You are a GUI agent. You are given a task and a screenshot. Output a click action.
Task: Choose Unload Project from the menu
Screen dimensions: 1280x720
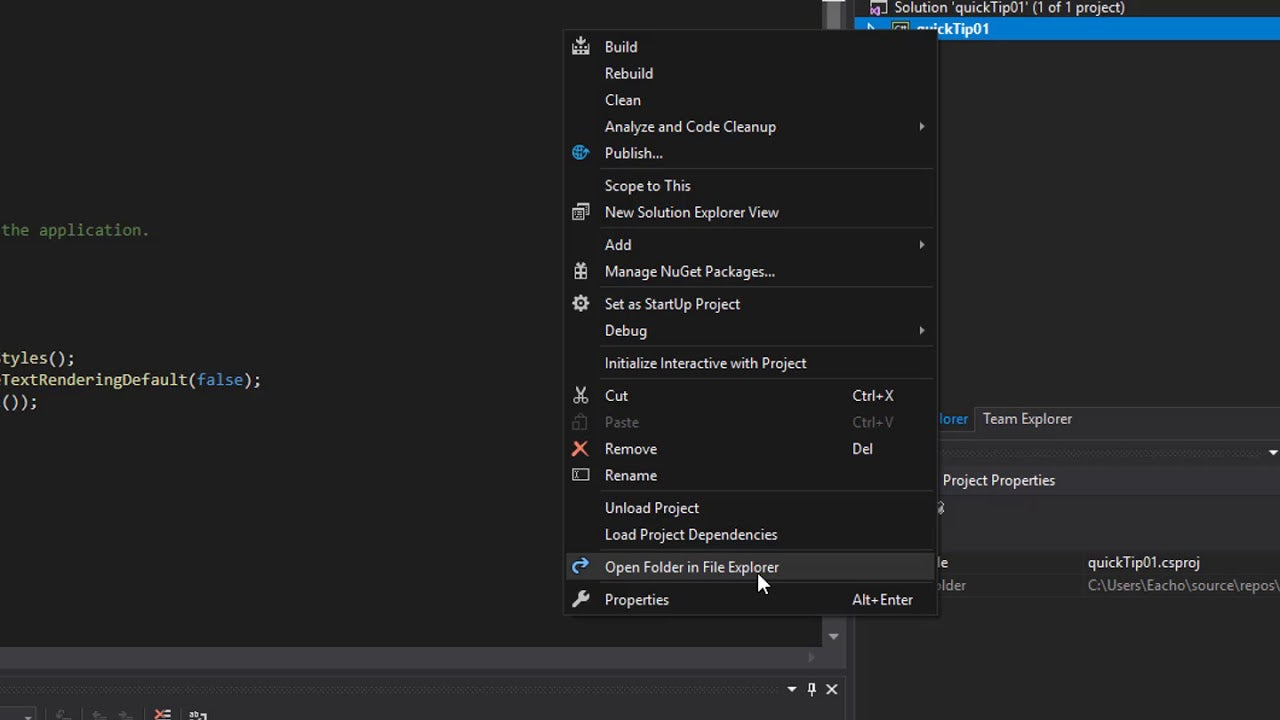[x=651, y=508]
